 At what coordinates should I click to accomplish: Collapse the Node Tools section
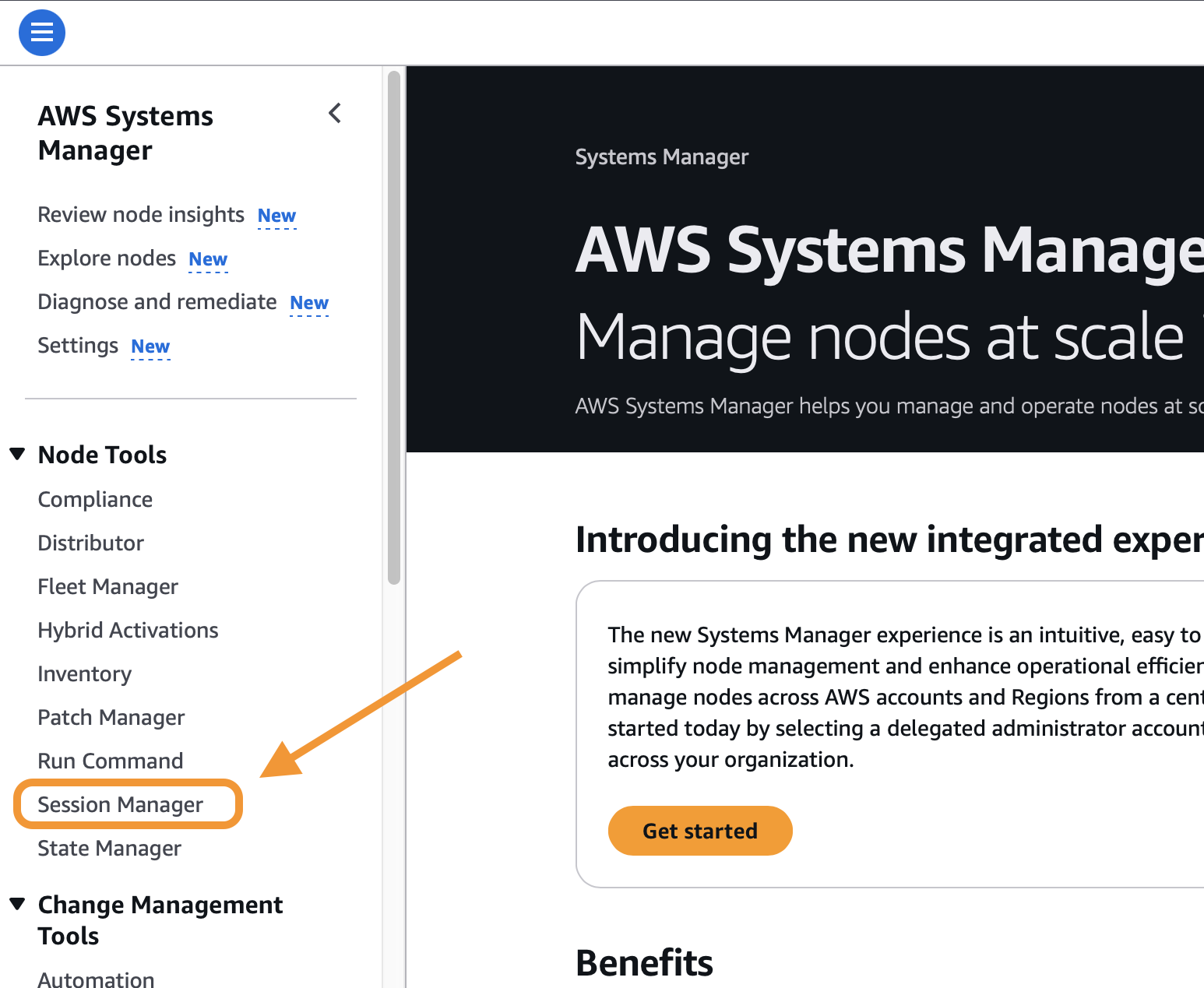[x=17, y=454]
